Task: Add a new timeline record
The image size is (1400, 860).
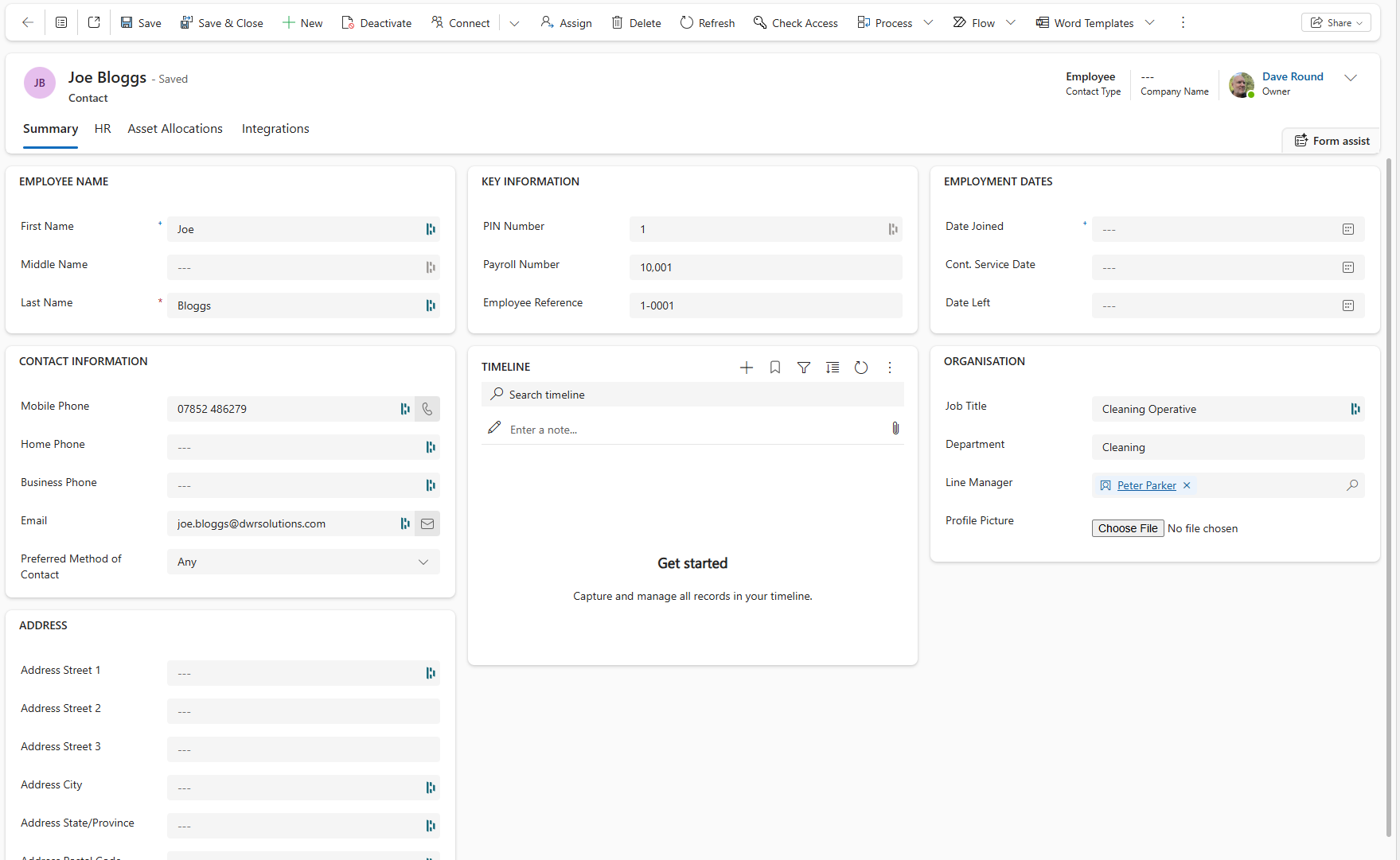Action: pyautogui.click(x=746, y=368)
